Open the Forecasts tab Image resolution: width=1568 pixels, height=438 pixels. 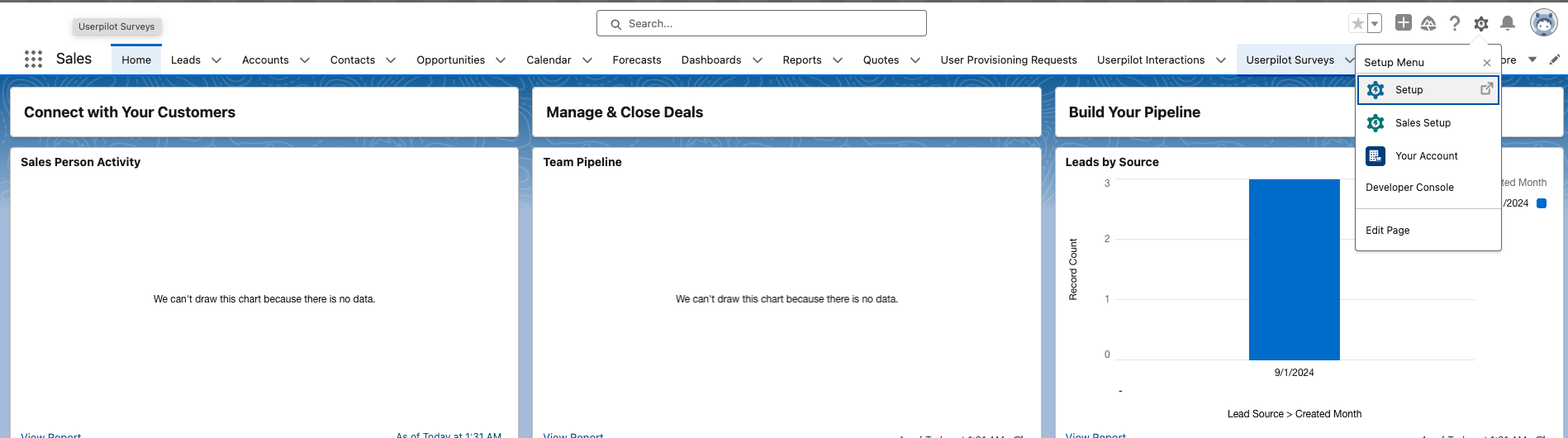click(x=637, y=60)
